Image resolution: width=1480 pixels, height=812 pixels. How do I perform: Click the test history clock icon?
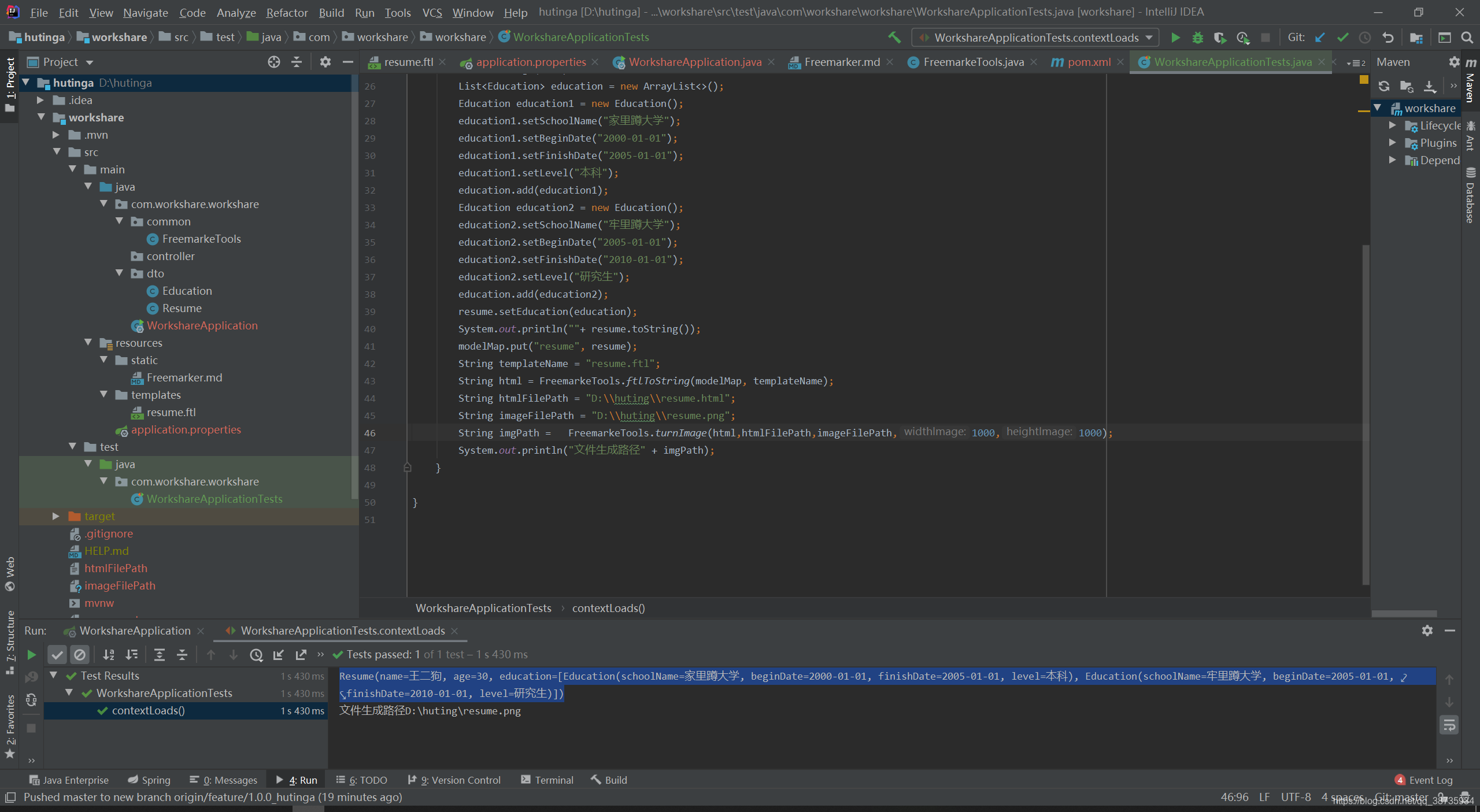click(256, 655)
